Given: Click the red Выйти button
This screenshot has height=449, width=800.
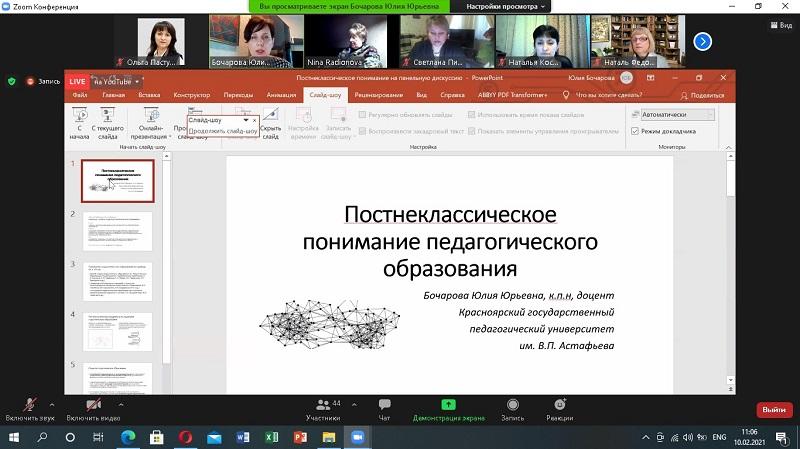Looking at the screenshot, I should pyautogui.click(x=773, y=410).
